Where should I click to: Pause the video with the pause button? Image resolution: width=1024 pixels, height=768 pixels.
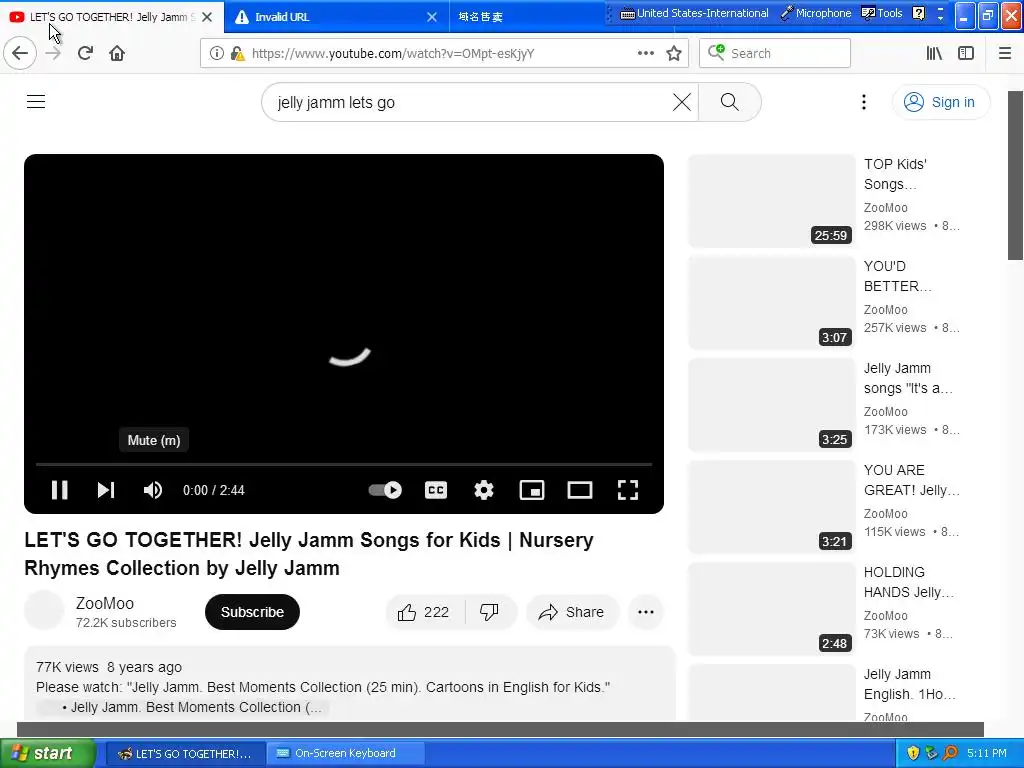[59, 490]
